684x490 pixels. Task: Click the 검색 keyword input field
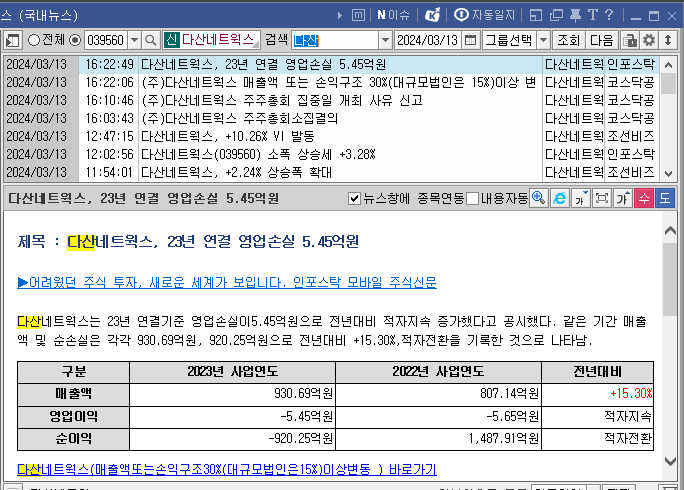pyautogui.click(x=335, y=41)
